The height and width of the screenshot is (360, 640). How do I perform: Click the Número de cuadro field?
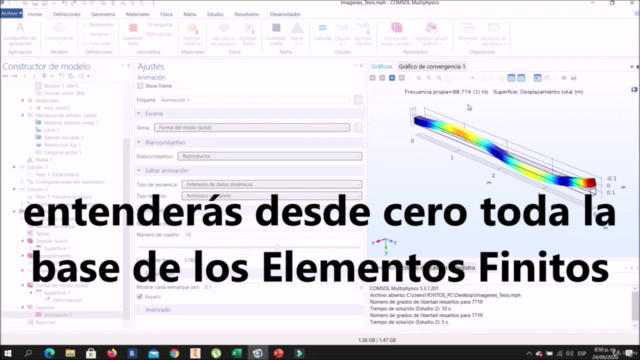272,235
